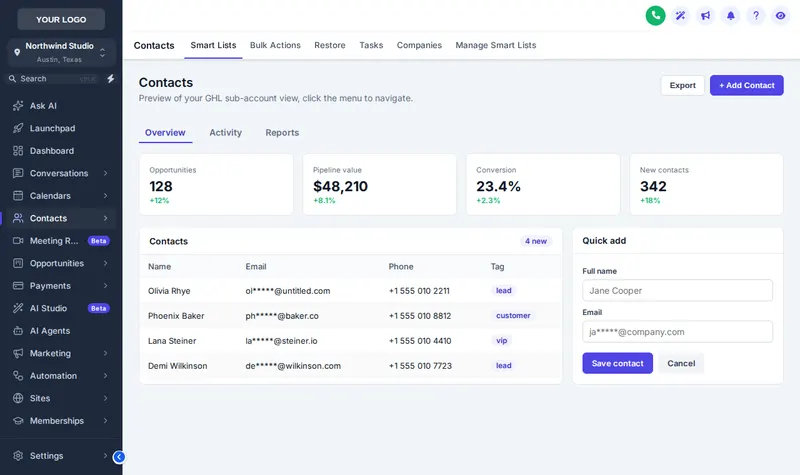Screen dimensions: 800x475
Task: Click the 4 new badge
Action: [x=536, y=241]
